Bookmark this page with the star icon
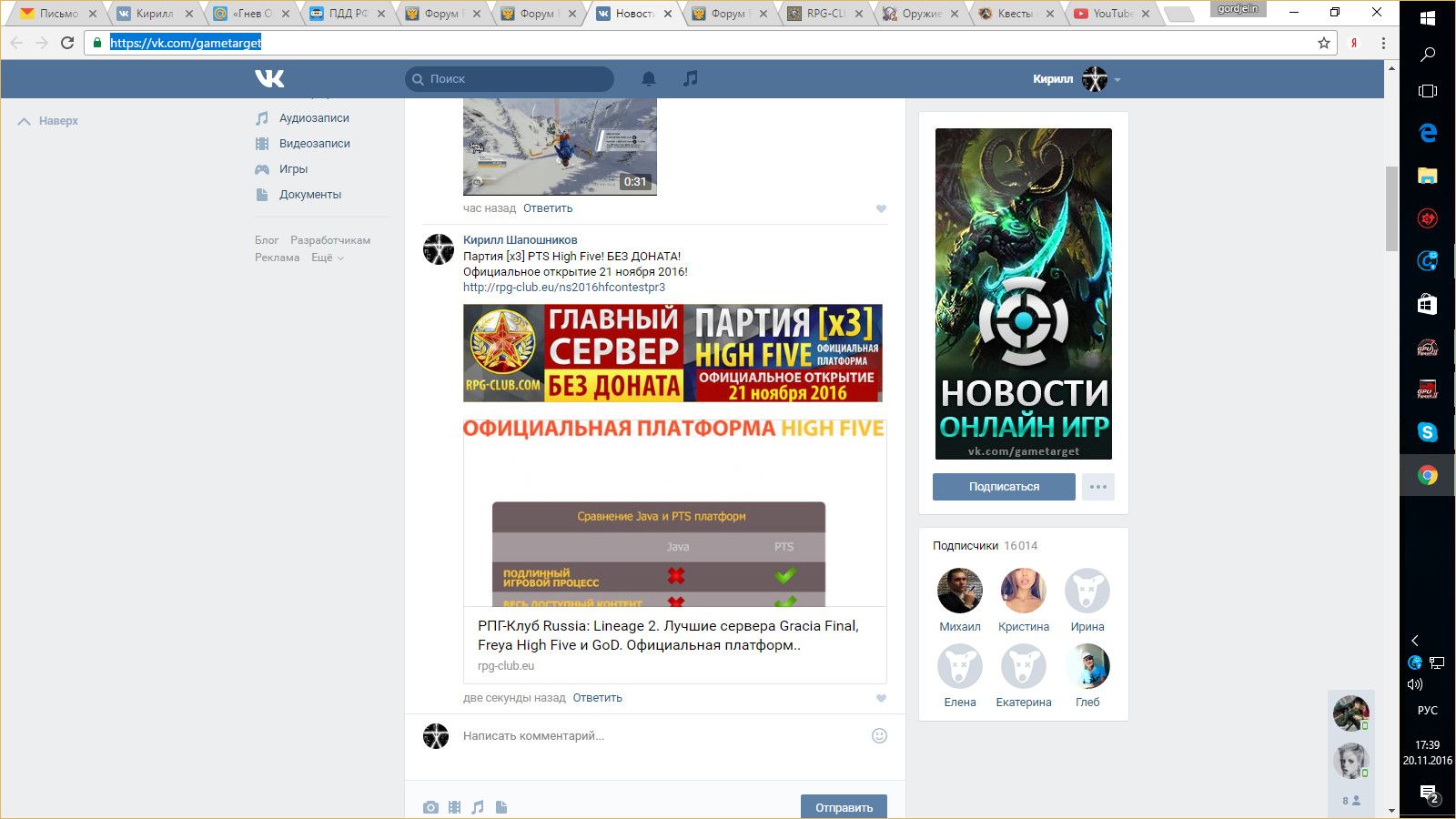The height and width of the screenshot is (819, 1456). point(1324,43)
